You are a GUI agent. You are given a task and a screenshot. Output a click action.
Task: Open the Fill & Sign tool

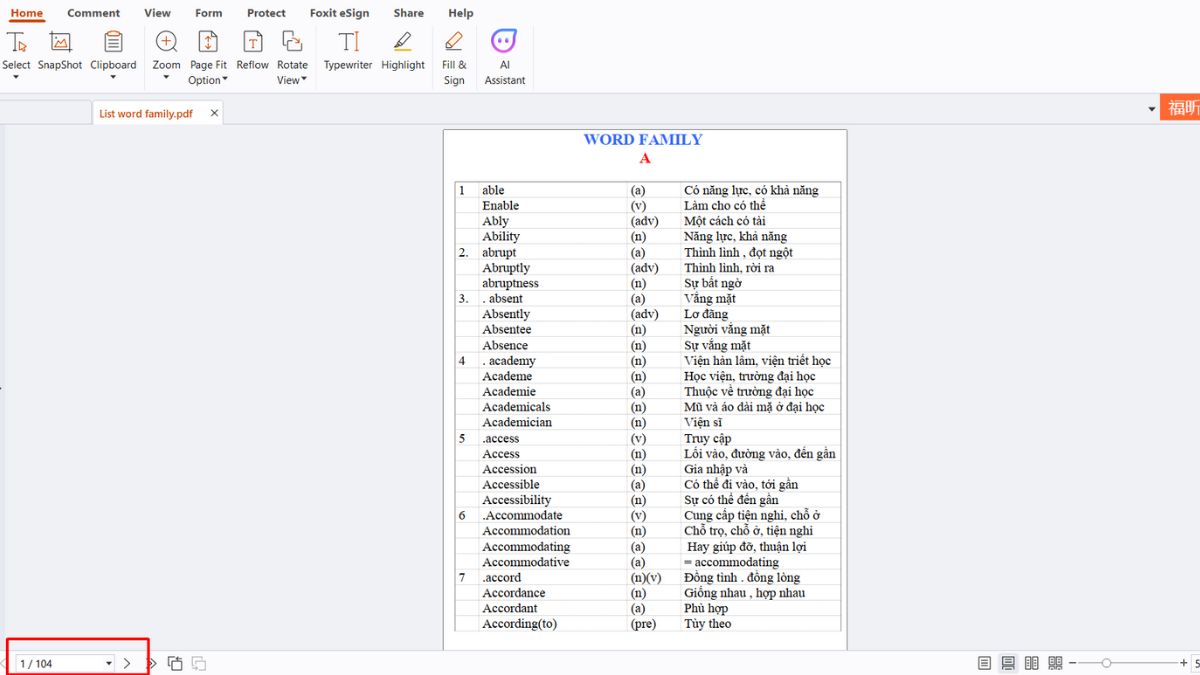pos(454,43)
